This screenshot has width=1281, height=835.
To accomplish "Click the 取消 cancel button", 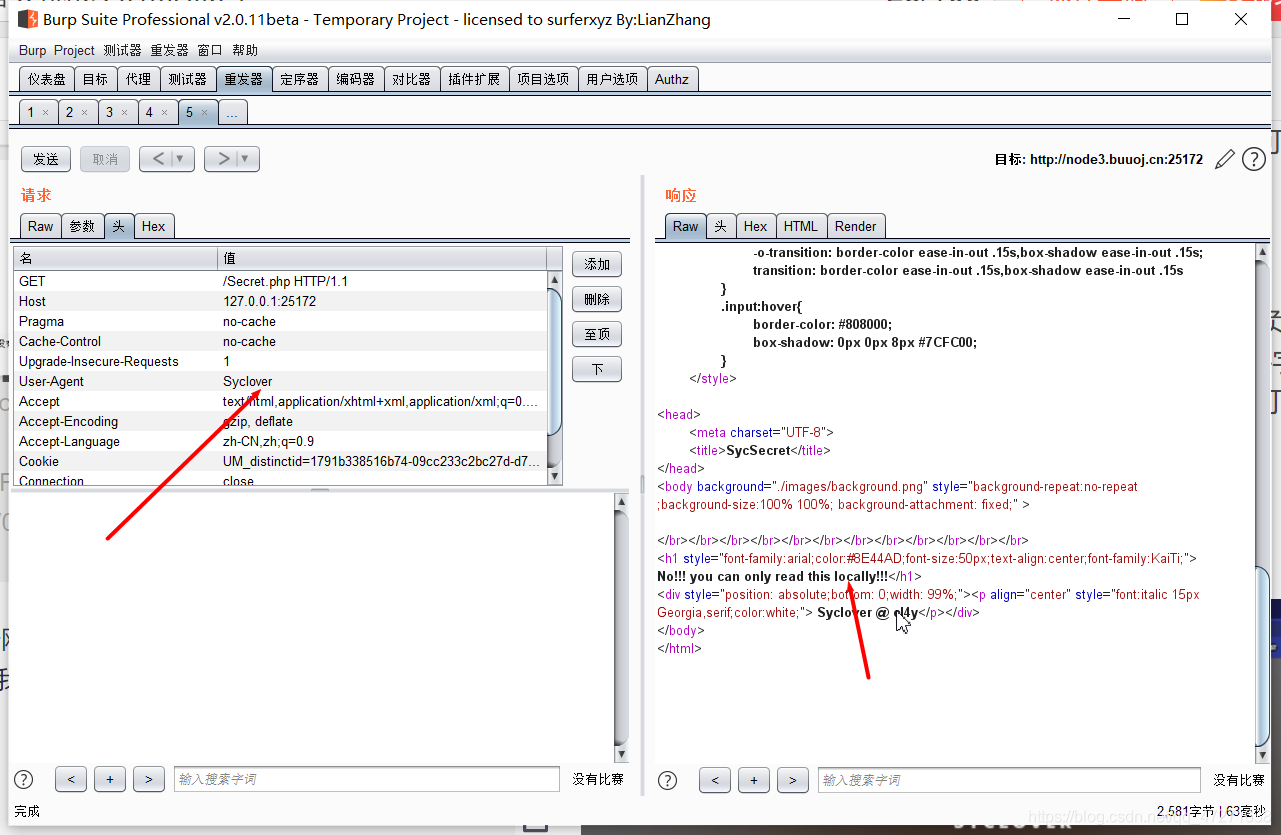I will (105, 159).
